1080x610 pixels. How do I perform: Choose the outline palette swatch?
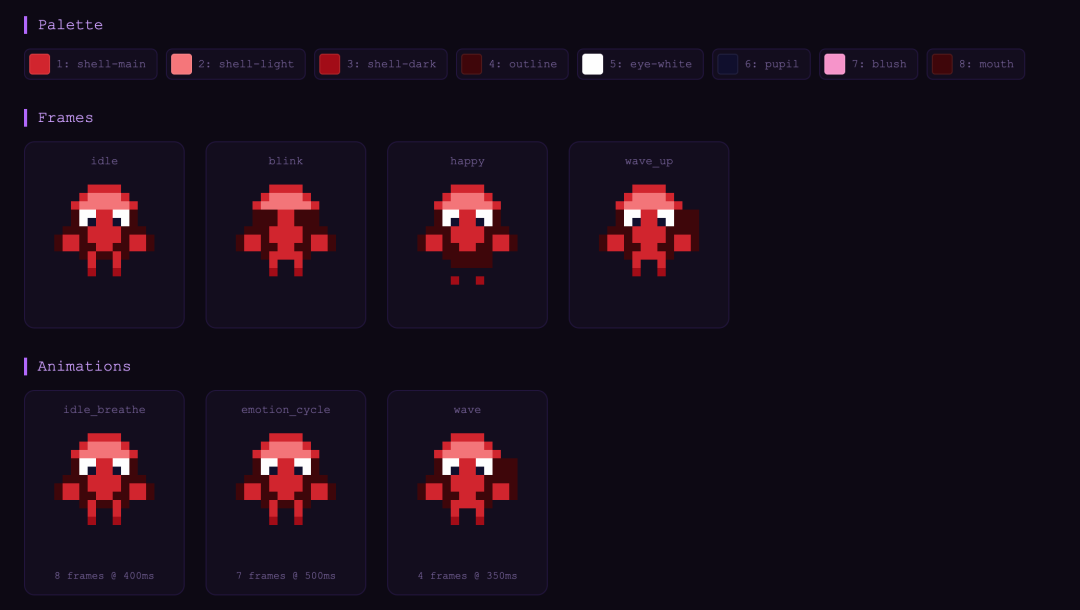(472, 64)
